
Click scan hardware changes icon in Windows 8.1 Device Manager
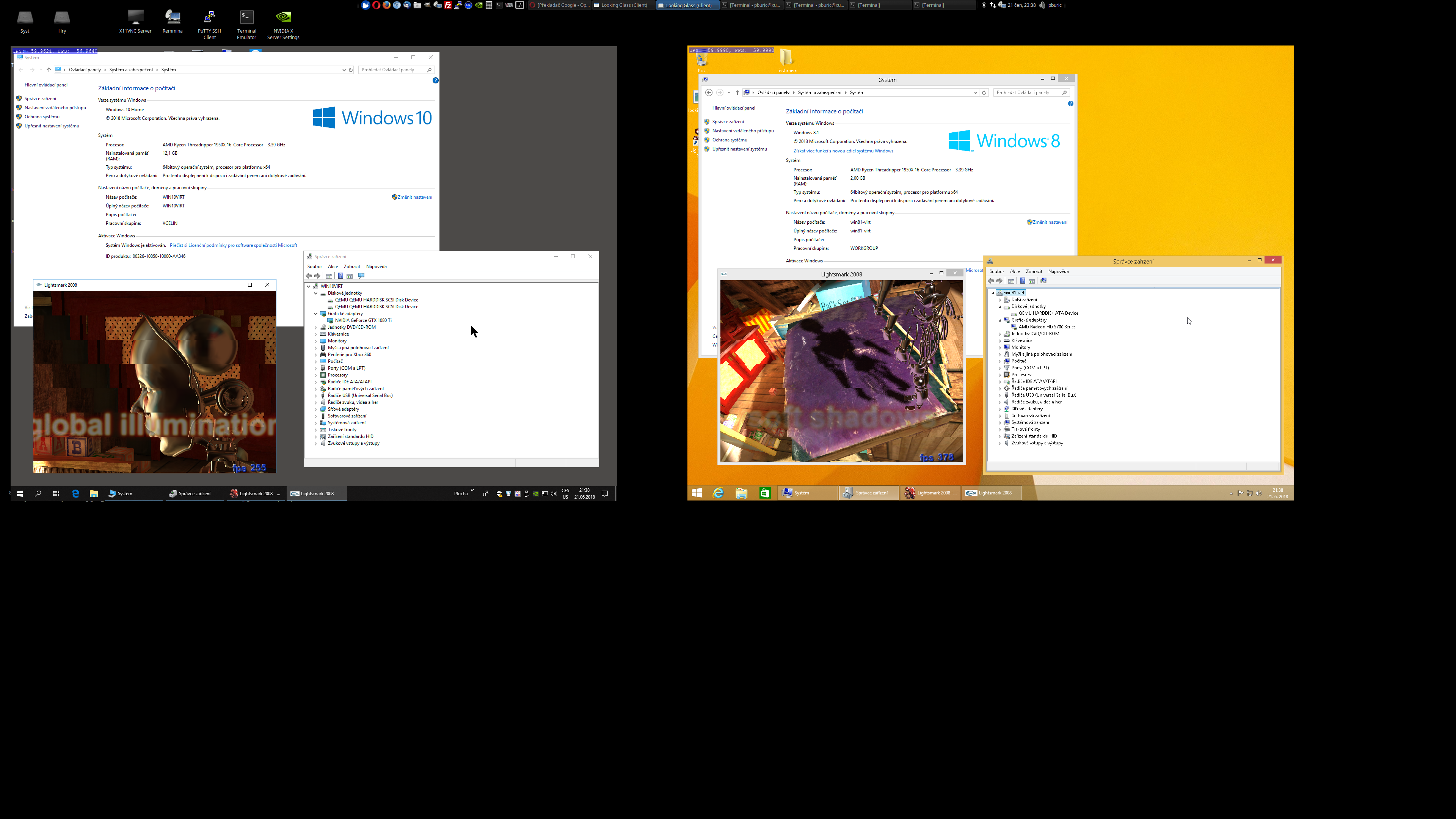pos(1043,280)
